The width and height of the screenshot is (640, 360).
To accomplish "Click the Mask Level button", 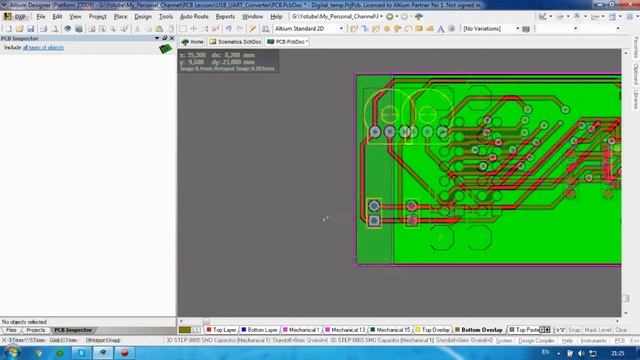I will tap(598, 330).
